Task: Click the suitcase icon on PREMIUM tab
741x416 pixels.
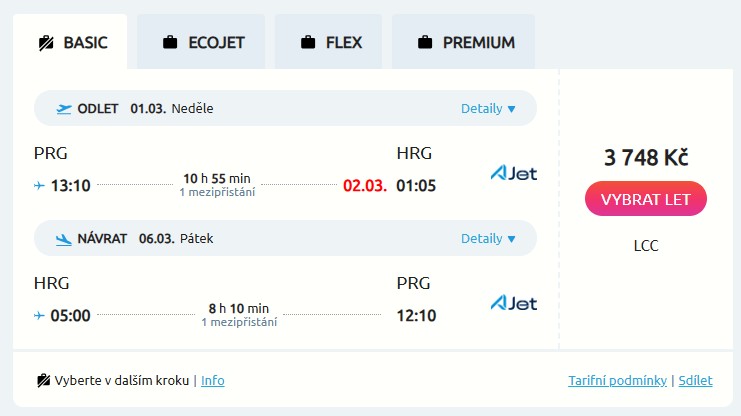Action: [x=425, y=42]
